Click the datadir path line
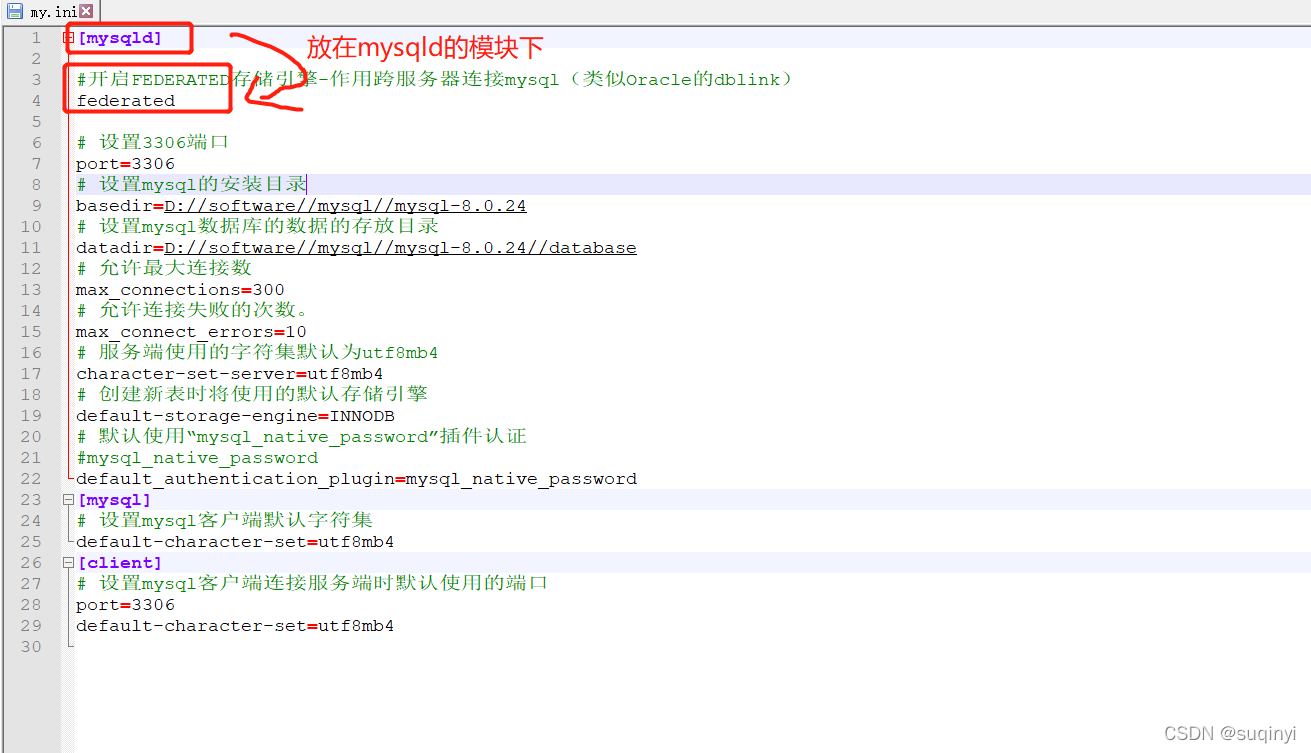 click(x=356, y=248)
